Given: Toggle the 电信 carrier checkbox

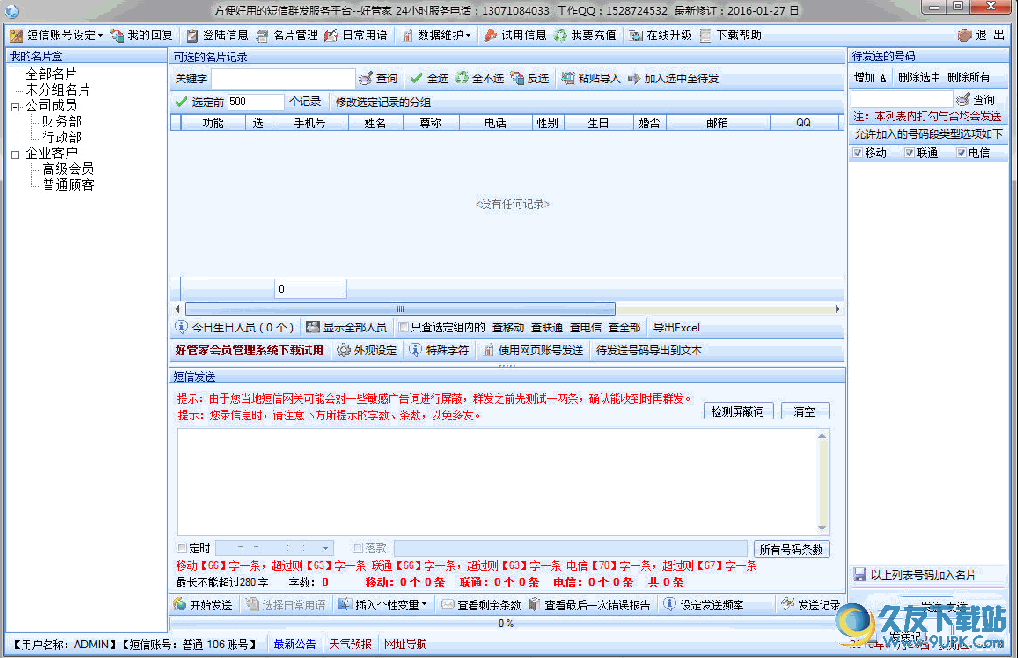Looking at the screenshot, I should pyautogui.click(x=961, y=152).
